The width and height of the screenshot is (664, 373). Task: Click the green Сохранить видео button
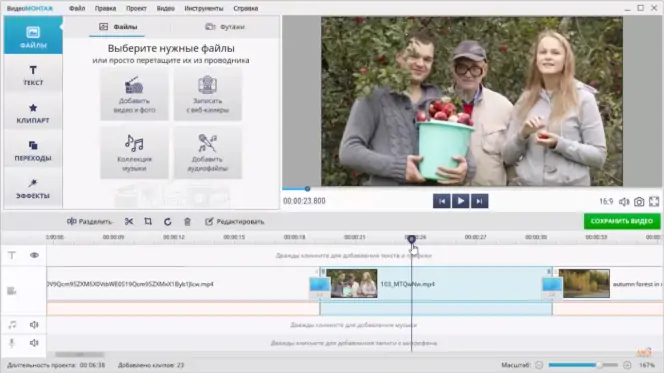622,221
